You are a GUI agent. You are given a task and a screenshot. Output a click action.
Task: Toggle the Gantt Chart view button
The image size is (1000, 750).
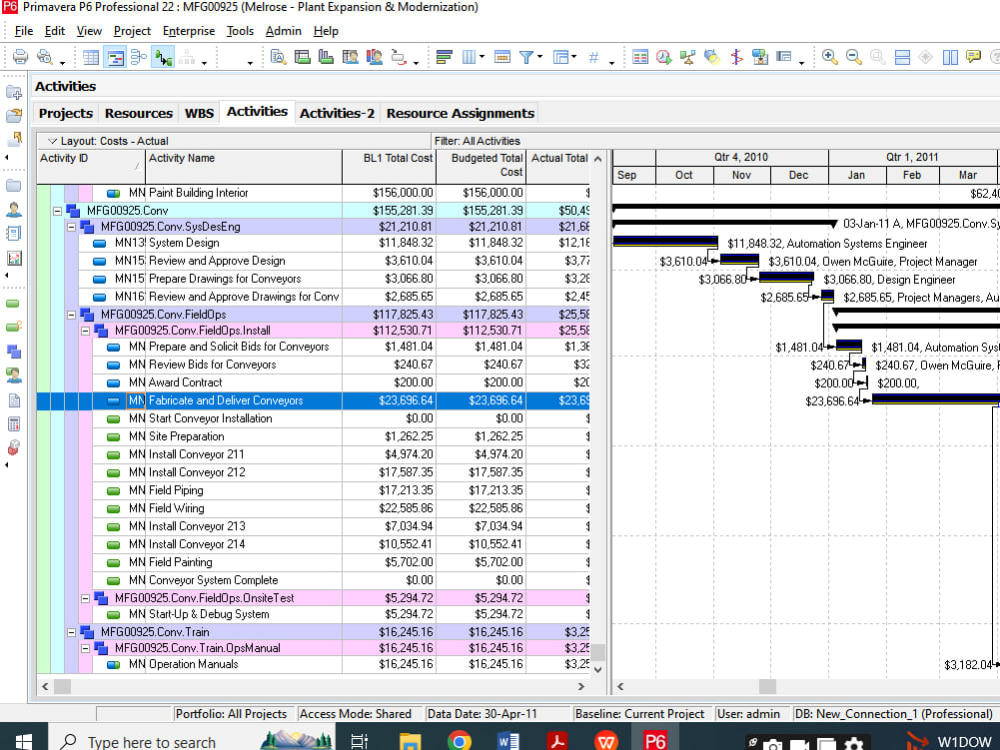[x=115, y=57]
